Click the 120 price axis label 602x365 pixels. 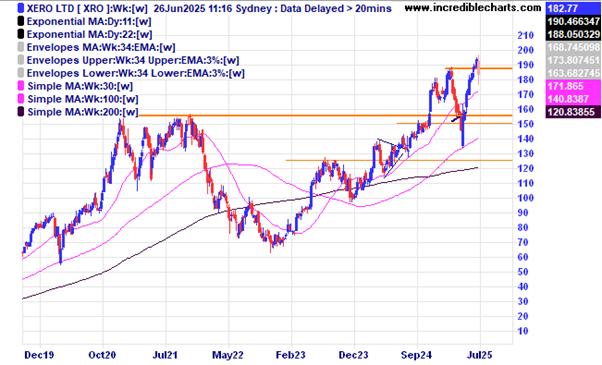pos(526,168)
